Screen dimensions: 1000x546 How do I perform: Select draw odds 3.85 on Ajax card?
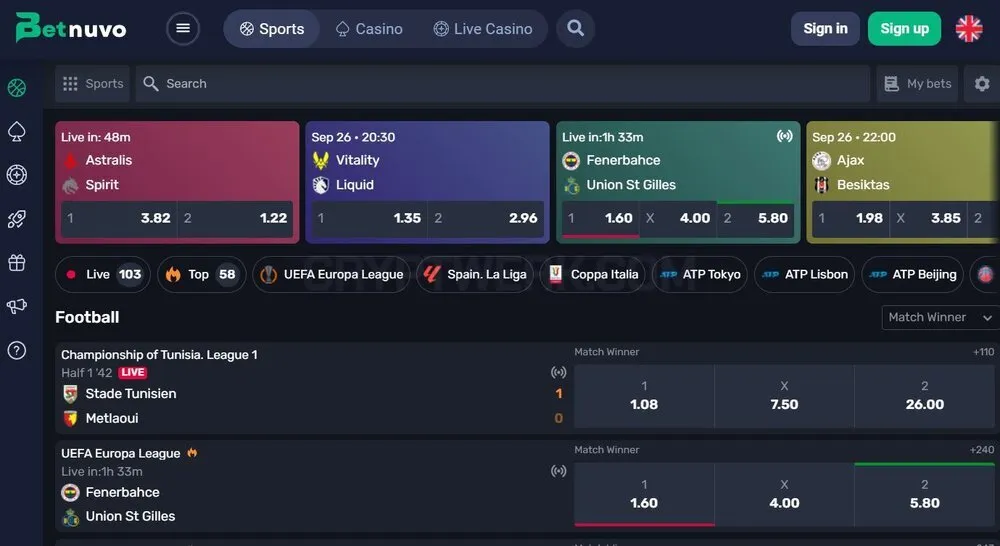pyautogui.click(x=929, y=218)
